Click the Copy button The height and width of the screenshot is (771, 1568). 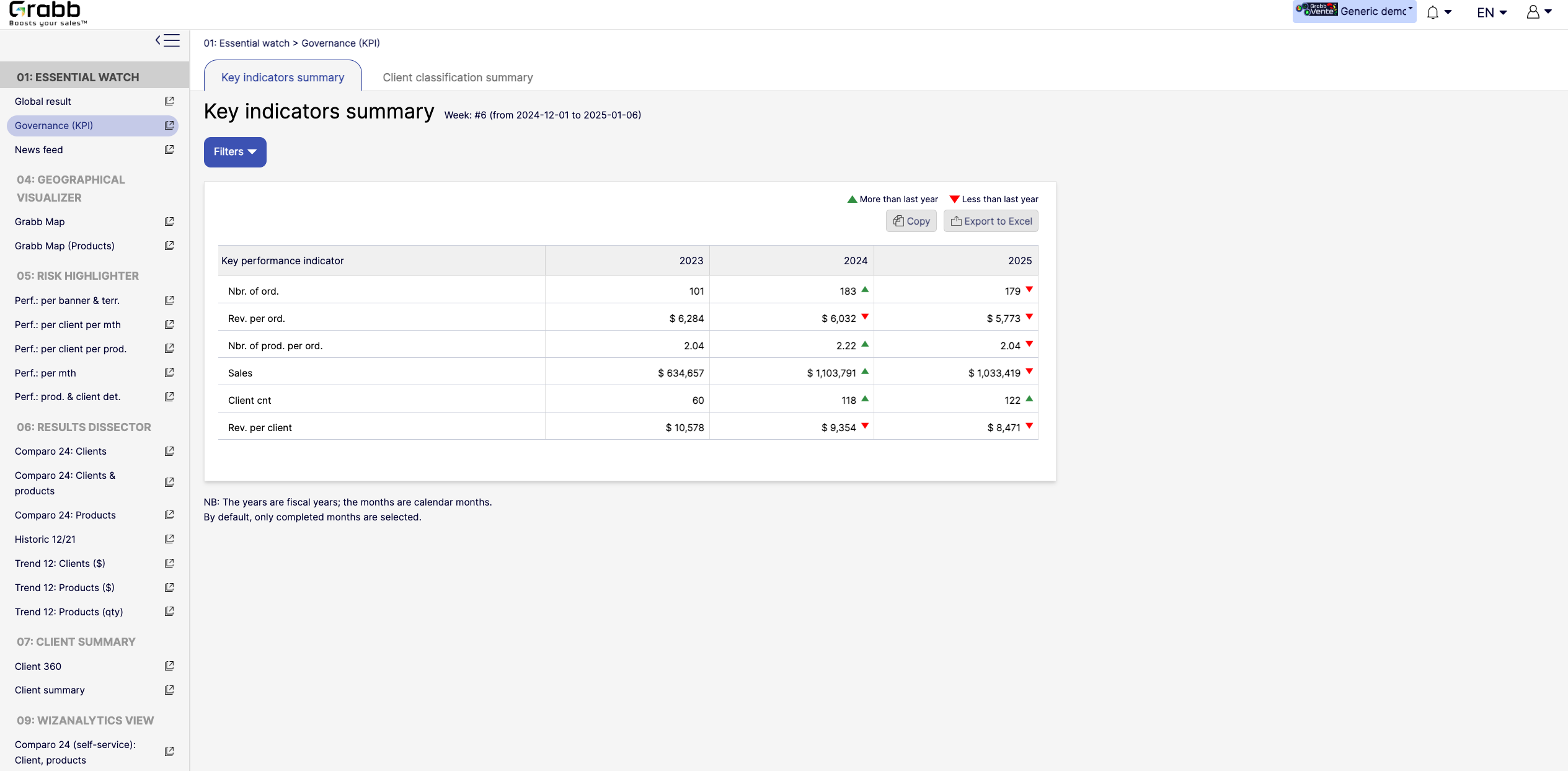pyautogui.click(x=911, y=221)
